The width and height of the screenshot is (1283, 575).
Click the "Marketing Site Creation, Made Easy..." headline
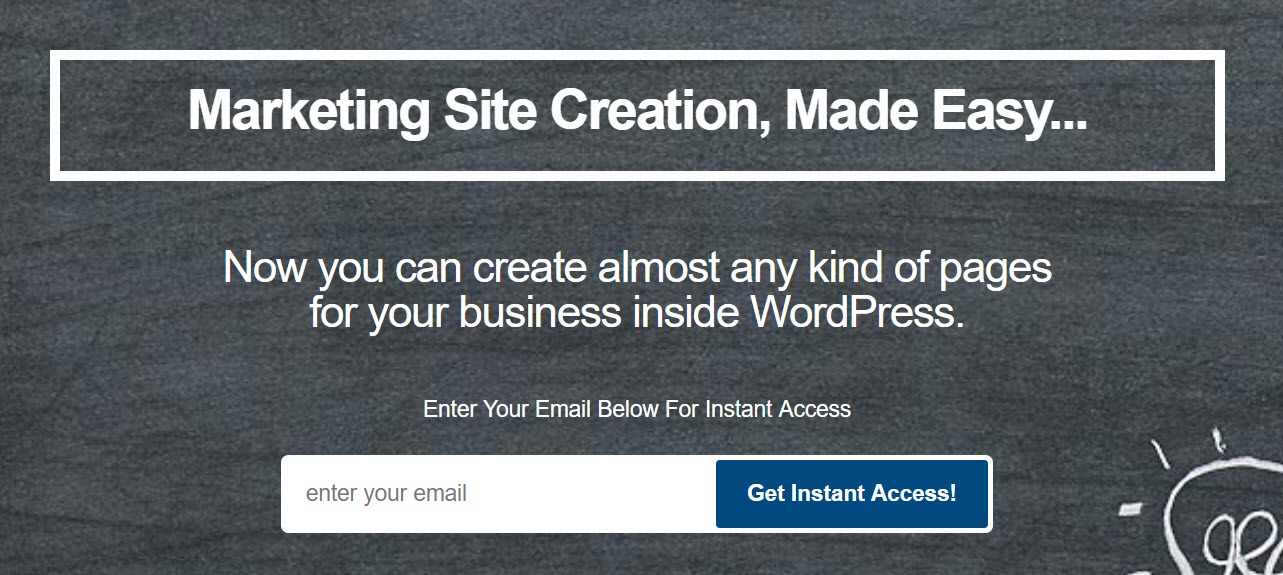point(637,110)
